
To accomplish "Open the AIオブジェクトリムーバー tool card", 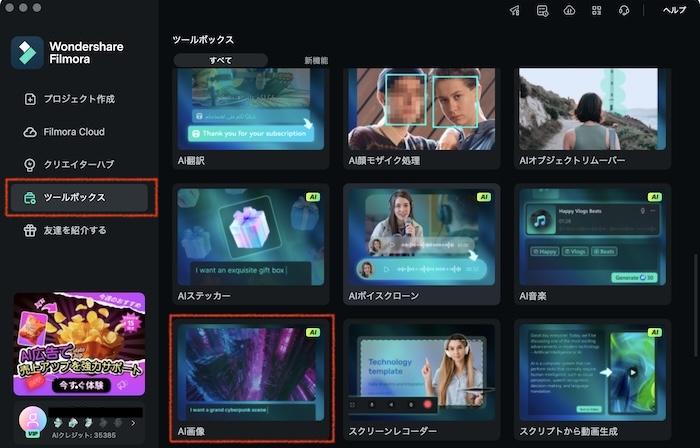I will (592, 118).
